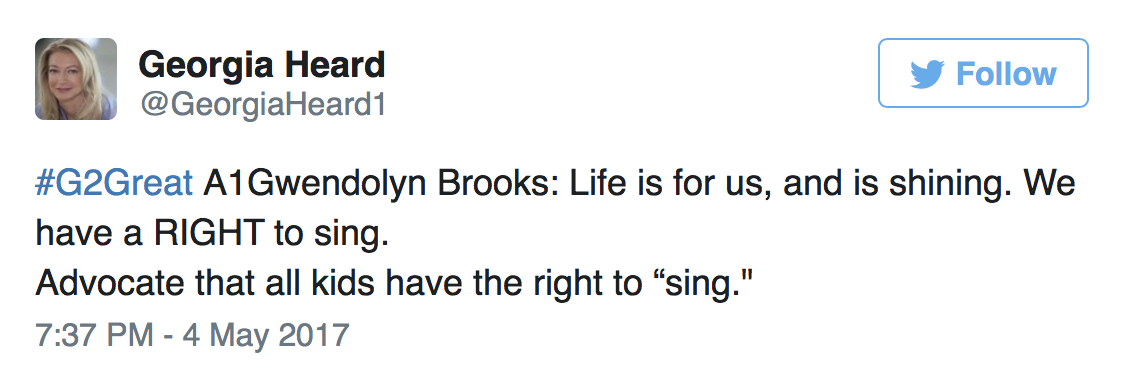Open the #G2Great hashtag link
The width and height of the screenshot is (1128, 372).
pos(114,183)
